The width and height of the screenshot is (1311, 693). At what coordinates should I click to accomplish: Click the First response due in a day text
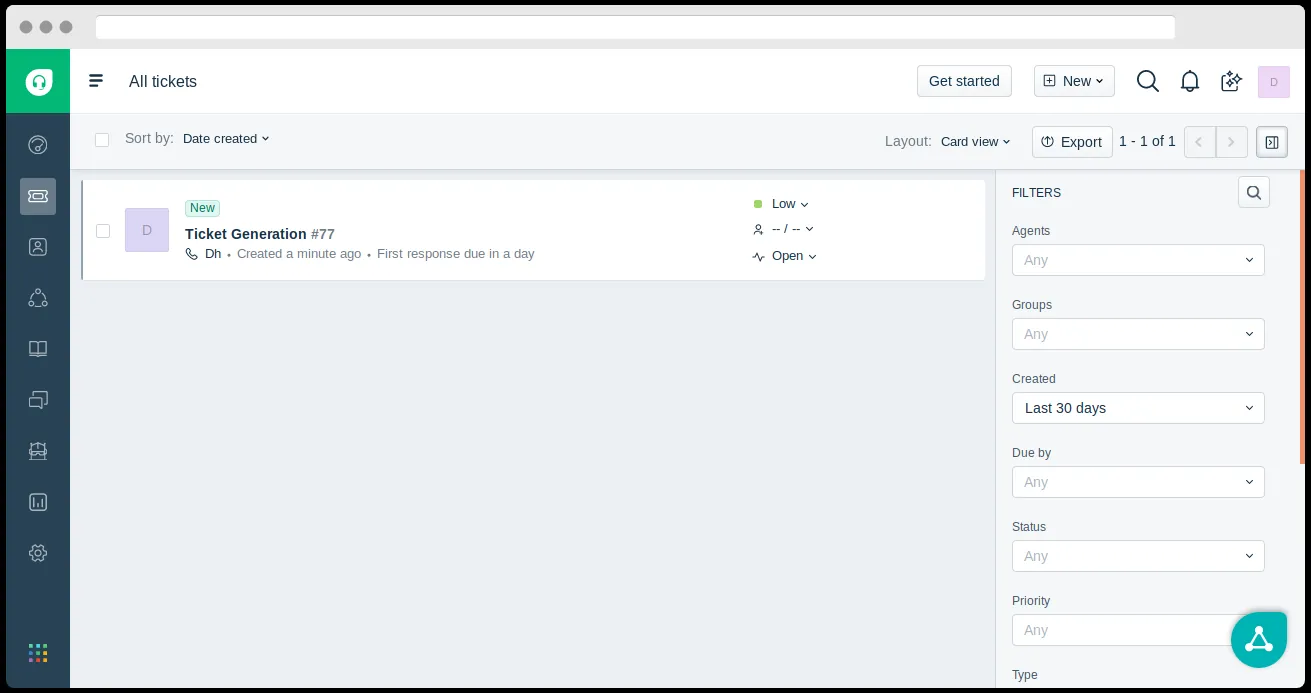tap(456, 254)
